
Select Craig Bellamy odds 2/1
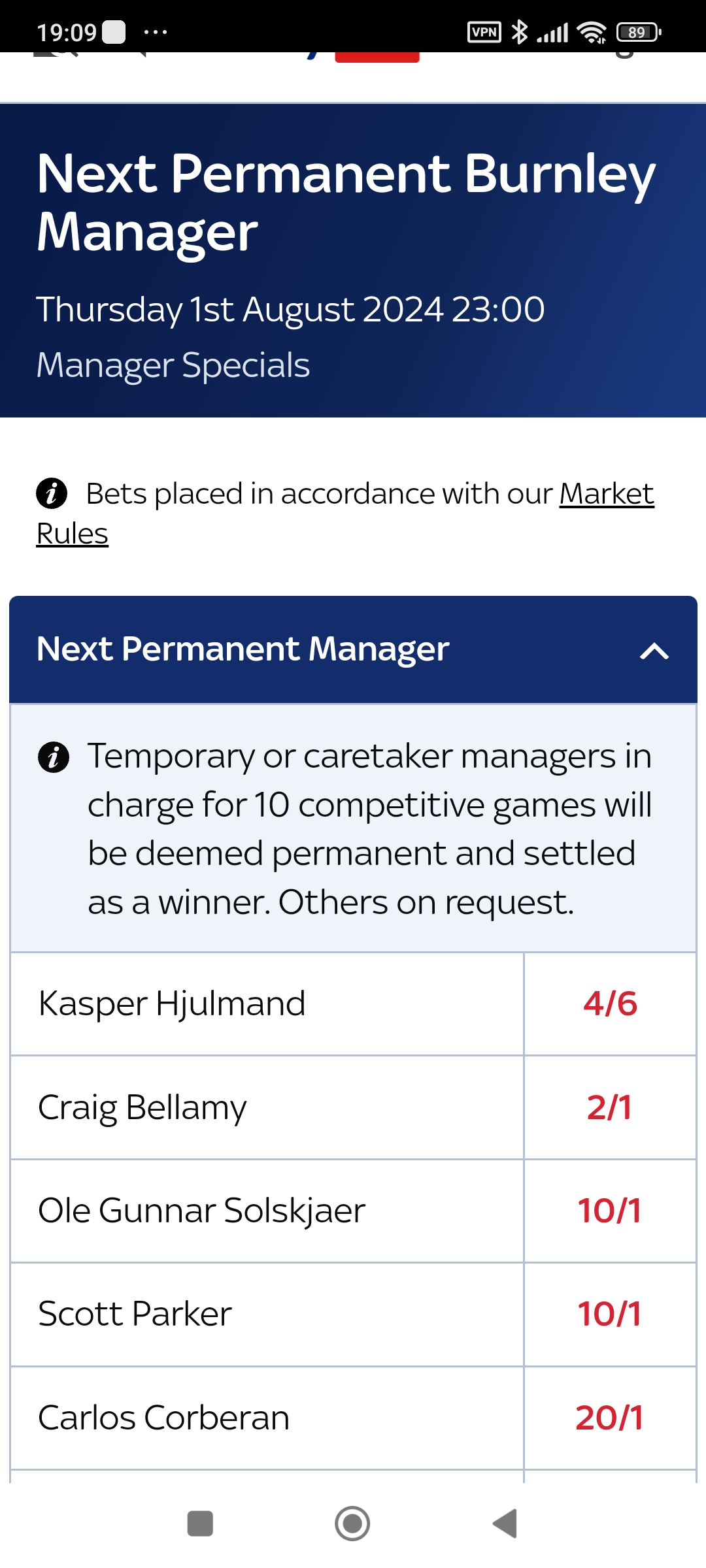(x=609, y=1107)
